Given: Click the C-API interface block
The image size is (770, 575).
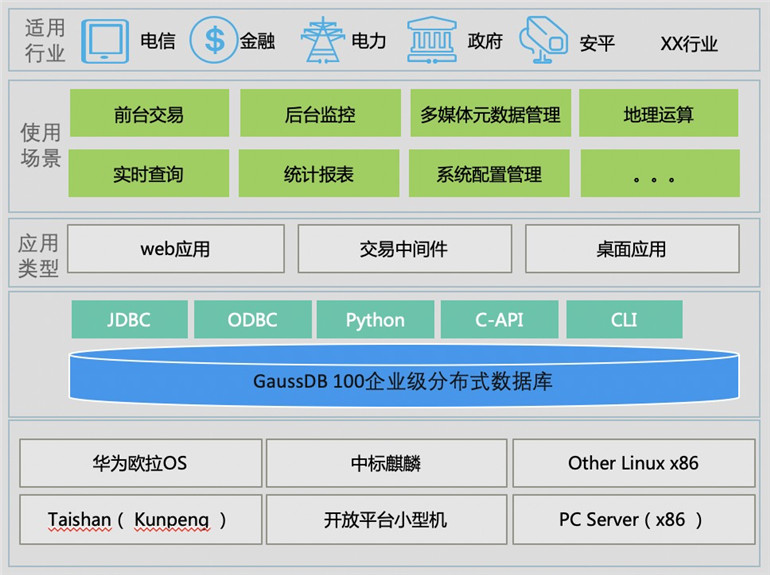Looking at the screenshot, I should (499, 320).
